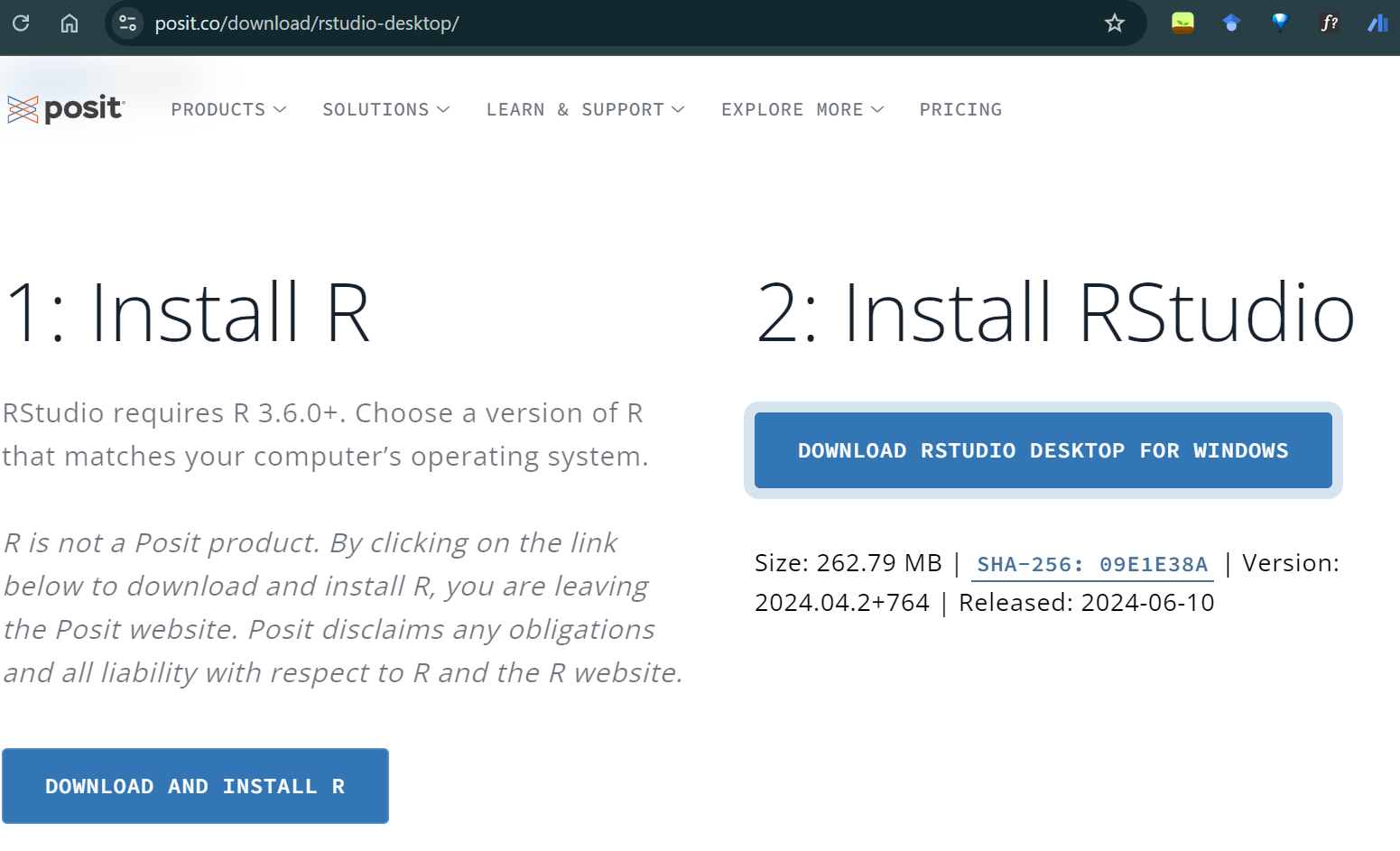Reload the page with the refresh icon
This screenshot has width=1400, height=851.
21,23
